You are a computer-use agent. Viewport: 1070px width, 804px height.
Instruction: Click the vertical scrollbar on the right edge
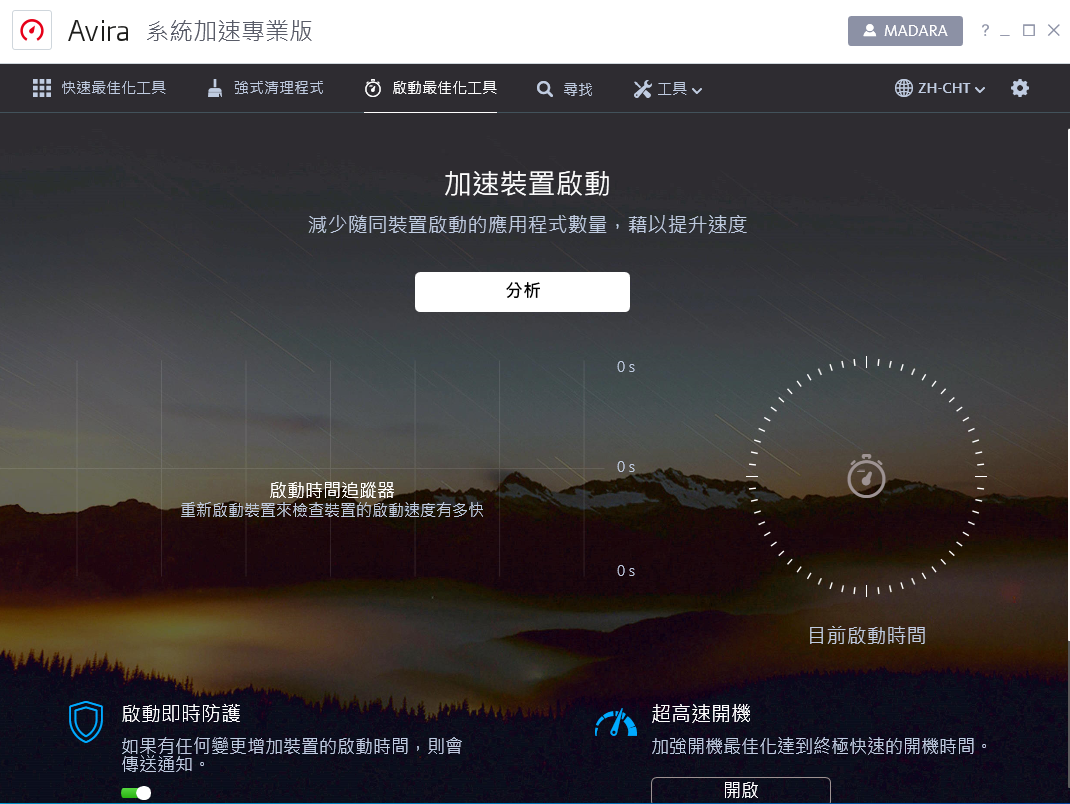click(1067, 386)
